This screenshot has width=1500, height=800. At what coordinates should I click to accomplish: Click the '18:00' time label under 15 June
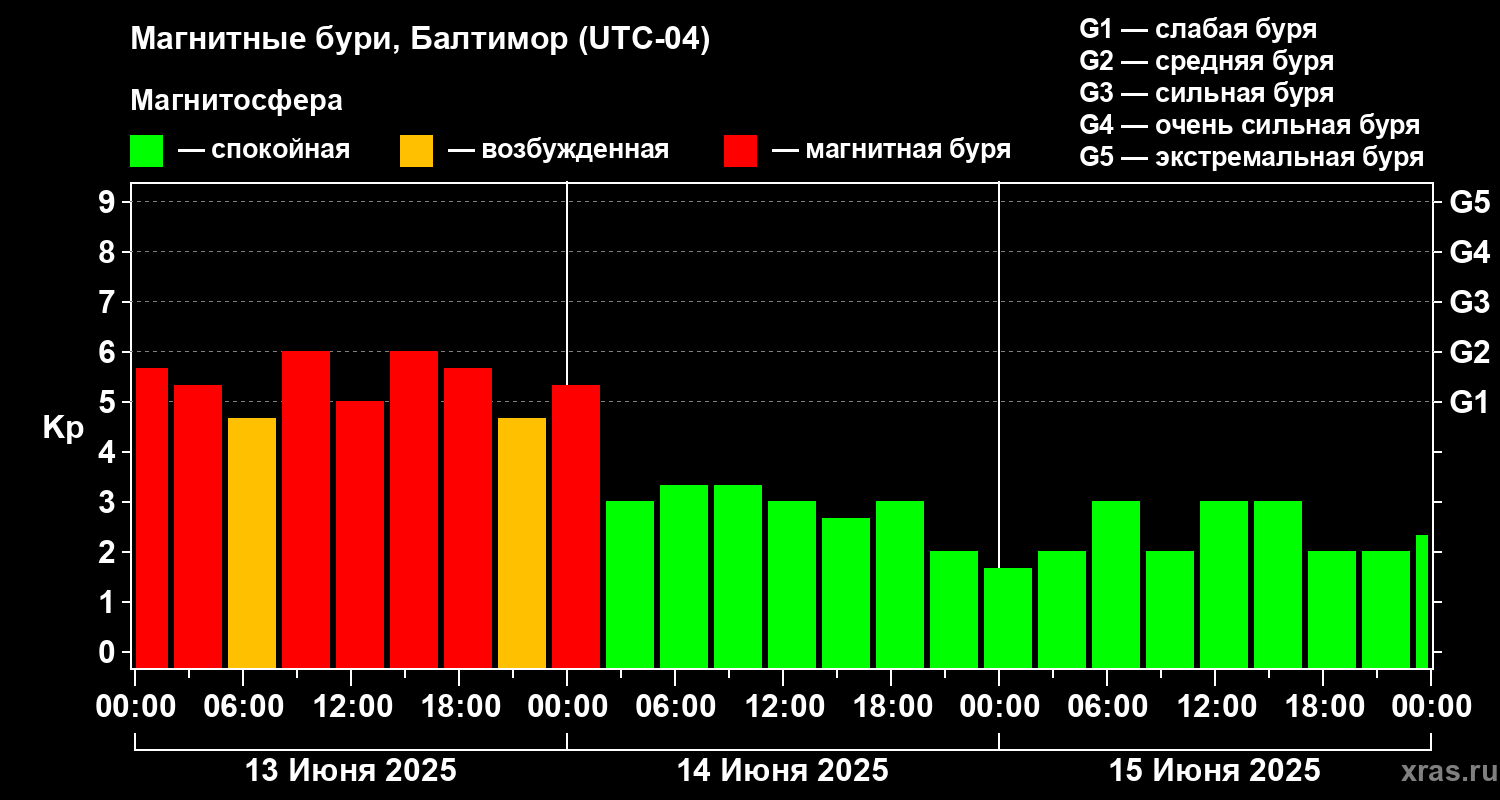(x=1323, y=708)
